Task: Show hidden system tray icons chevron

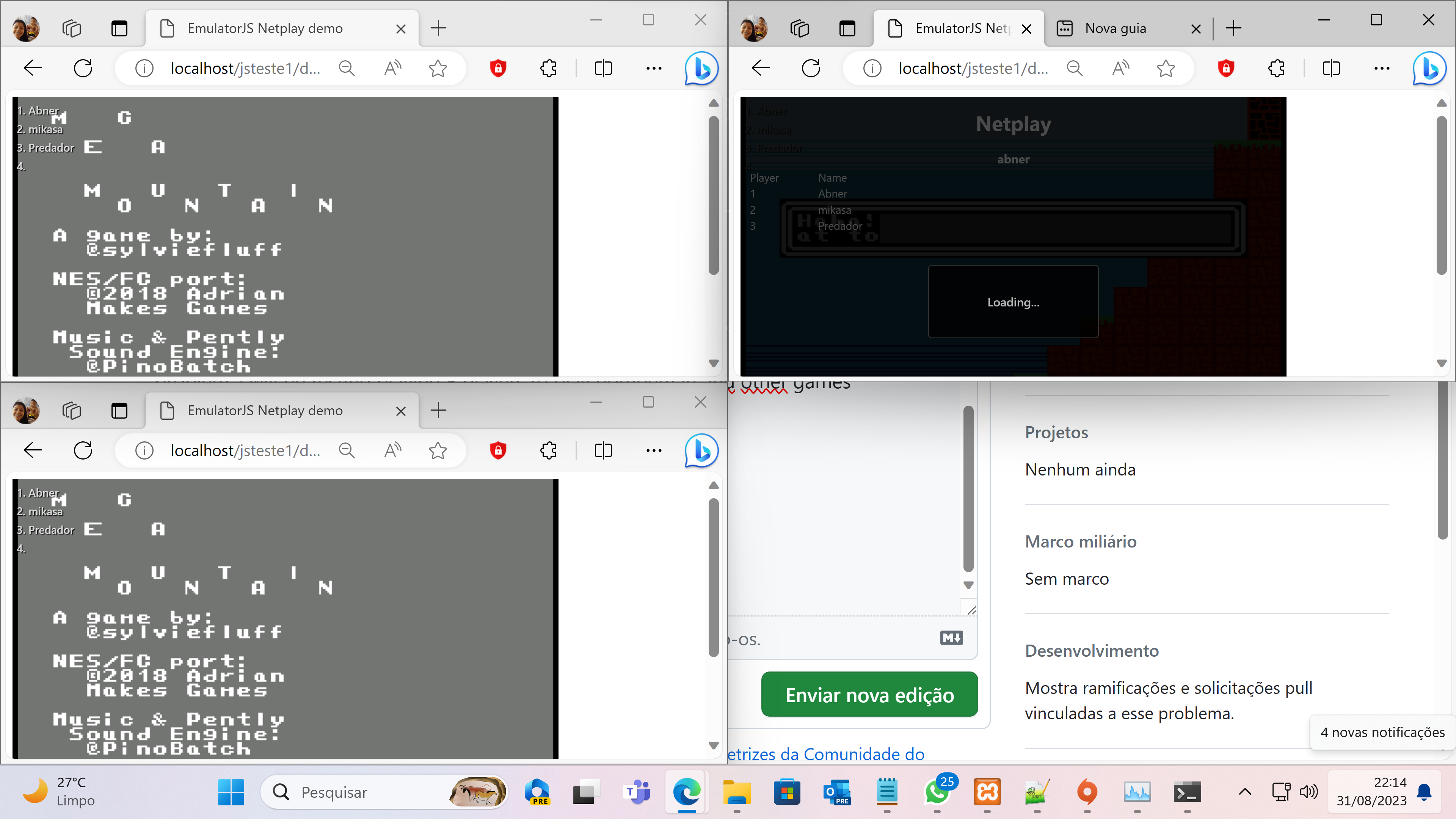Action: pyautogui.click(x=1244, y=792)
